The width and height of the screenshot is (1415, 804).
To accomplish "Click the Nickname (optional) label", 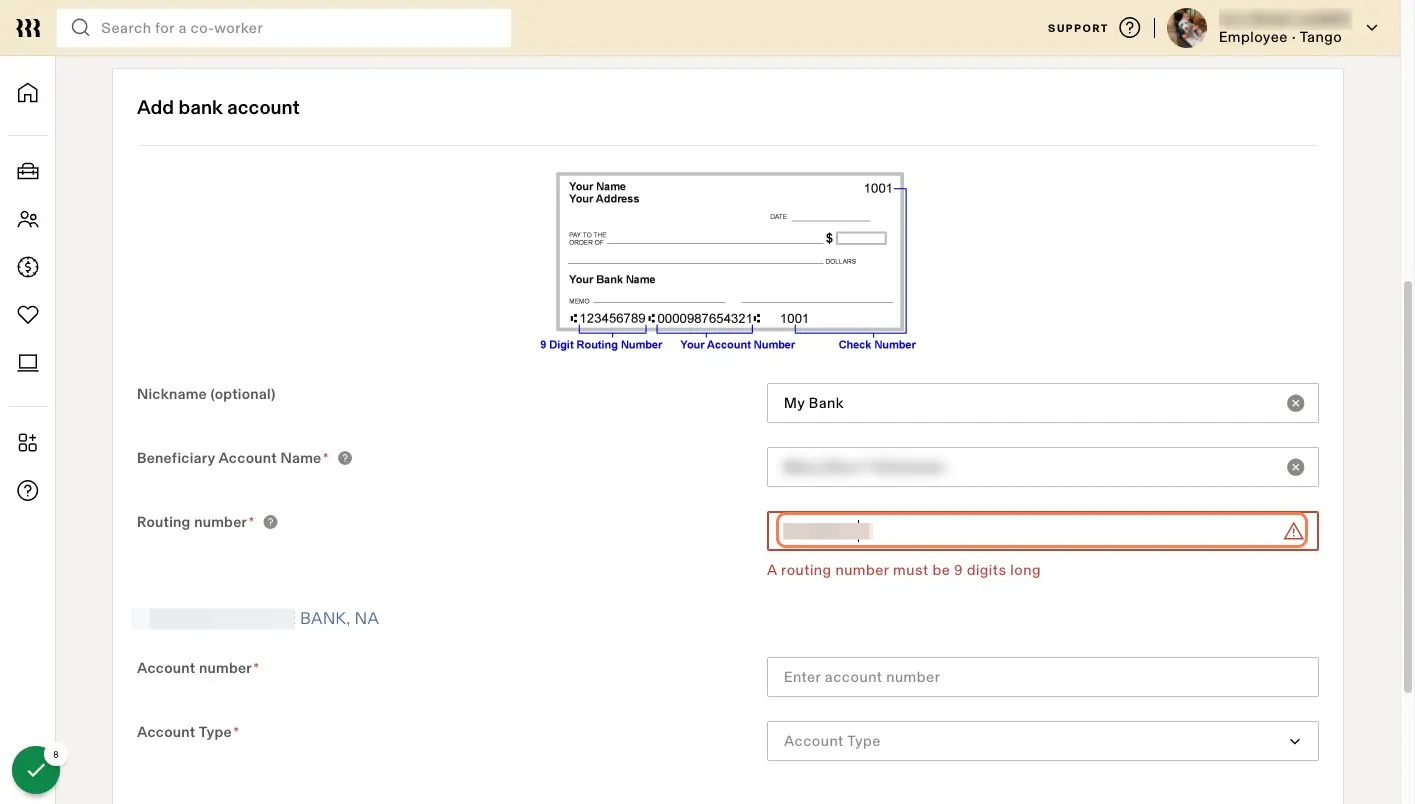I will pyautogui.click(x=206, y=394).
